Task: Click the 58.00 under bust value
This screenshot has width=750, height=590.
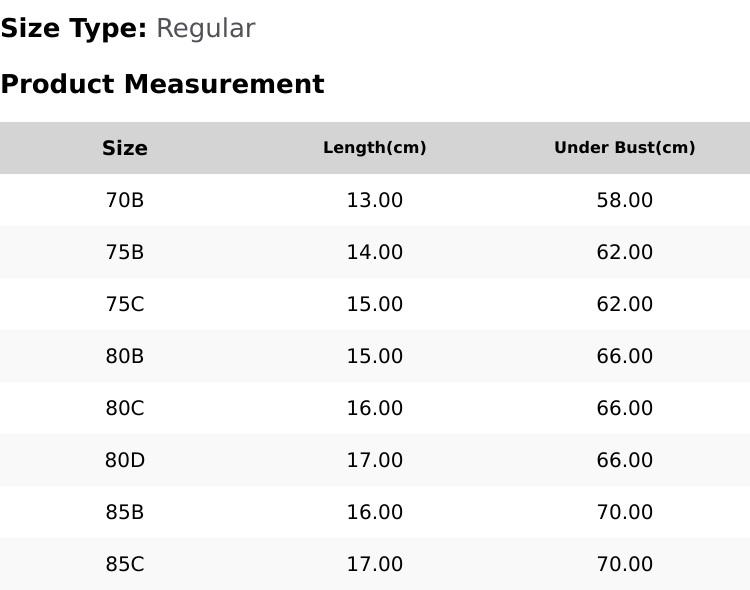Action: tap(625, 200)
